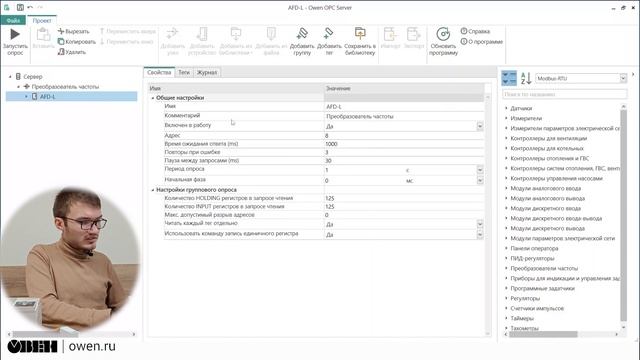Open Справка help
The width and height of the screenshot is (640, 360).
point(475,31)
